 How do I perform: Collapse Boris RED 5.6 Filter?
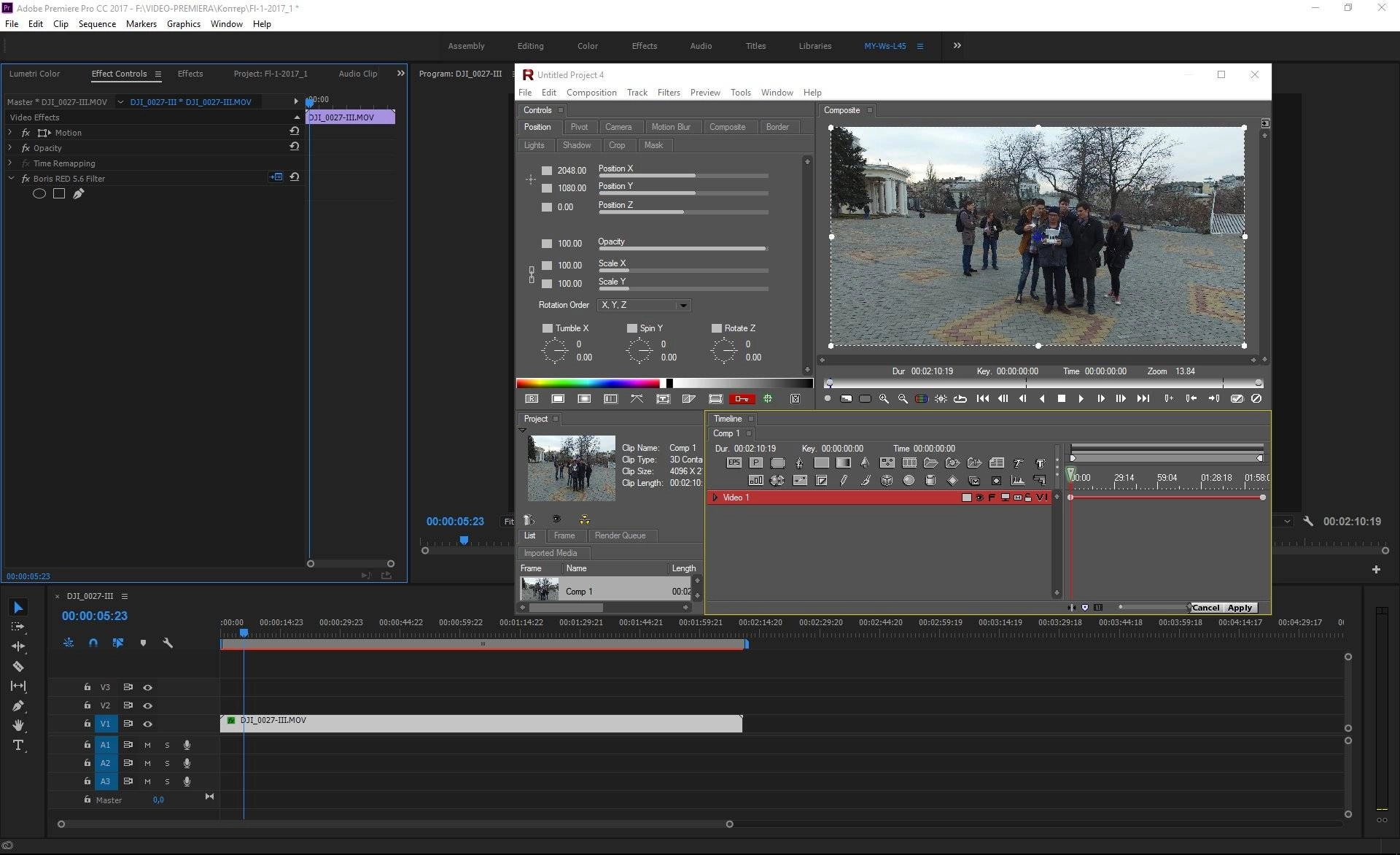(x=11, y=179)
